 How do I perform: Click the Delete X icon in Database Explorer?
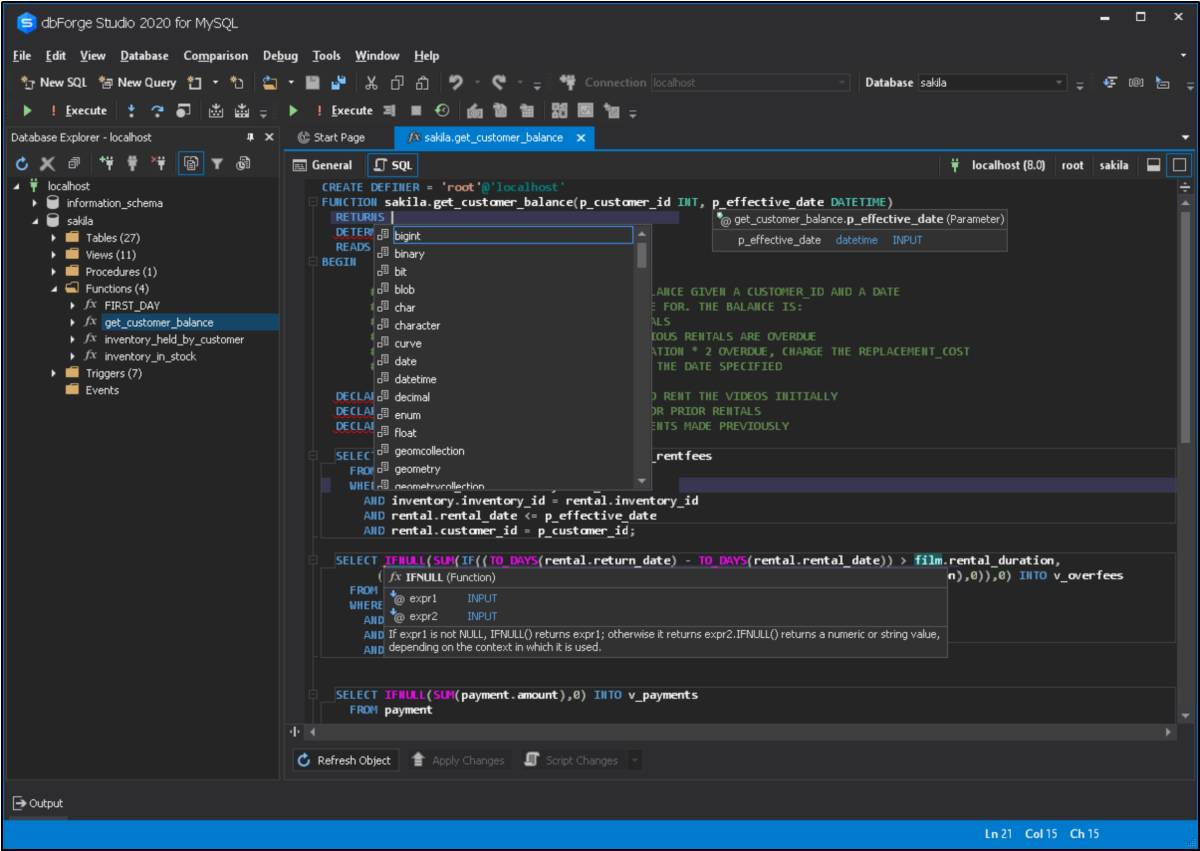(46, 164)
